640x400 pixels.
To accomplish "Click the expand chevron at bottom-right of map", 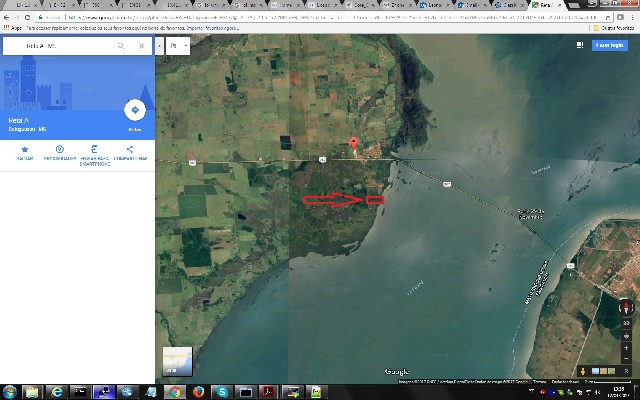I will click(626, 371).
